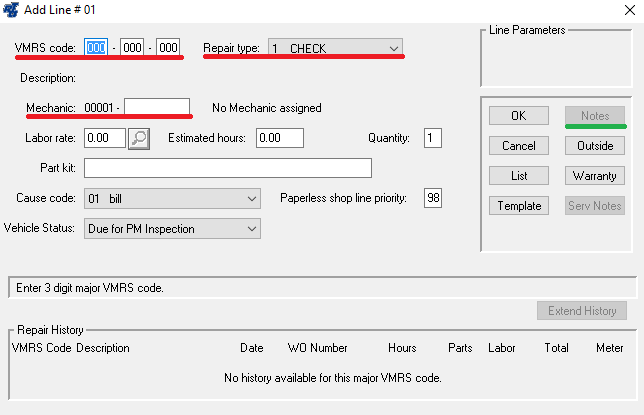The height and width of the screenshot is (415, 644).
Task: Click the Mechanic input field
Action: click(156, 108)
